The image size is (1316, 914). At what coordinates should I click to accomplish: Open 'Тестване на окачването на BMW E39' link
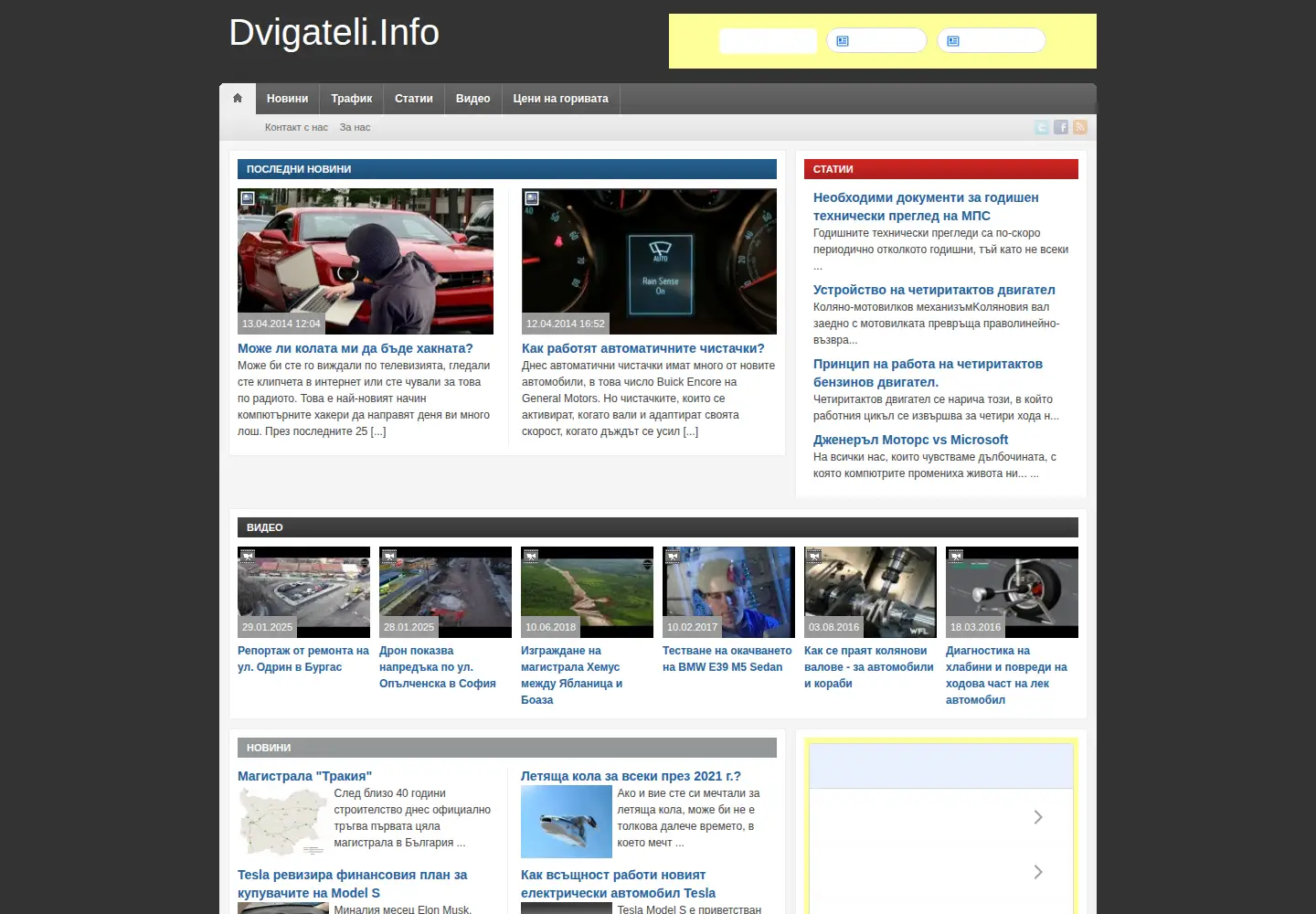727,659
